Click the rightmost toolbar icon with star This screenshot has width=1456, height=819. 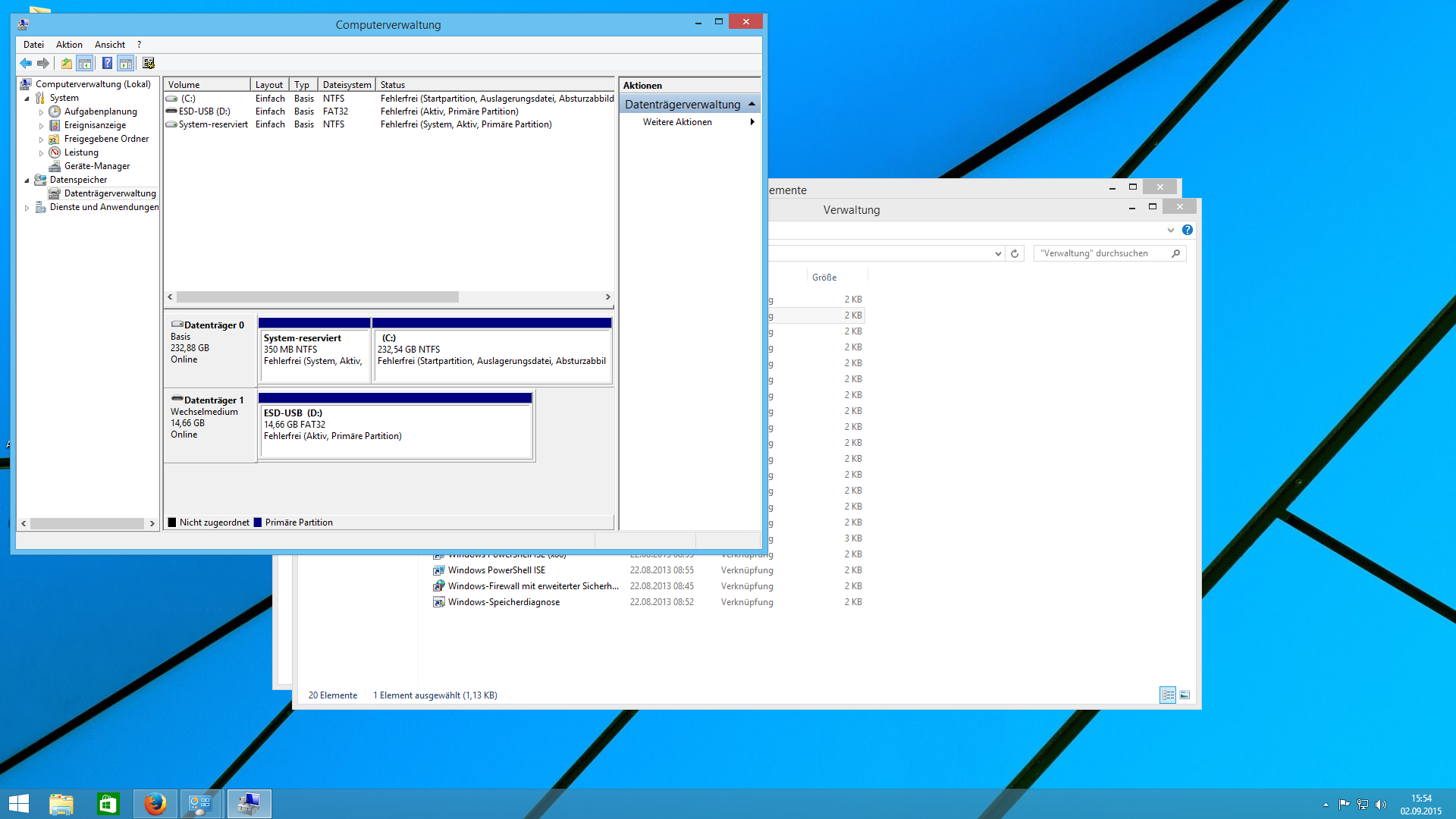(149, 63)
